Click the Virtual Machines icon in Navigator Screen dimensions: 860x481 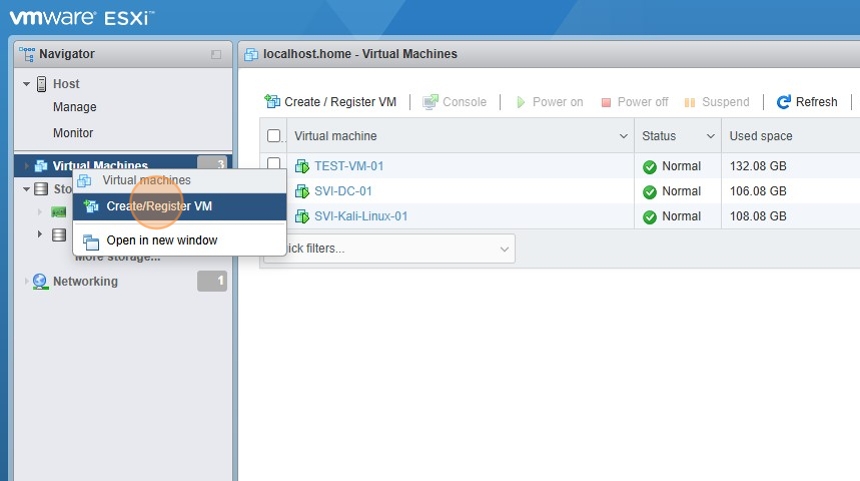click(41, 166)
